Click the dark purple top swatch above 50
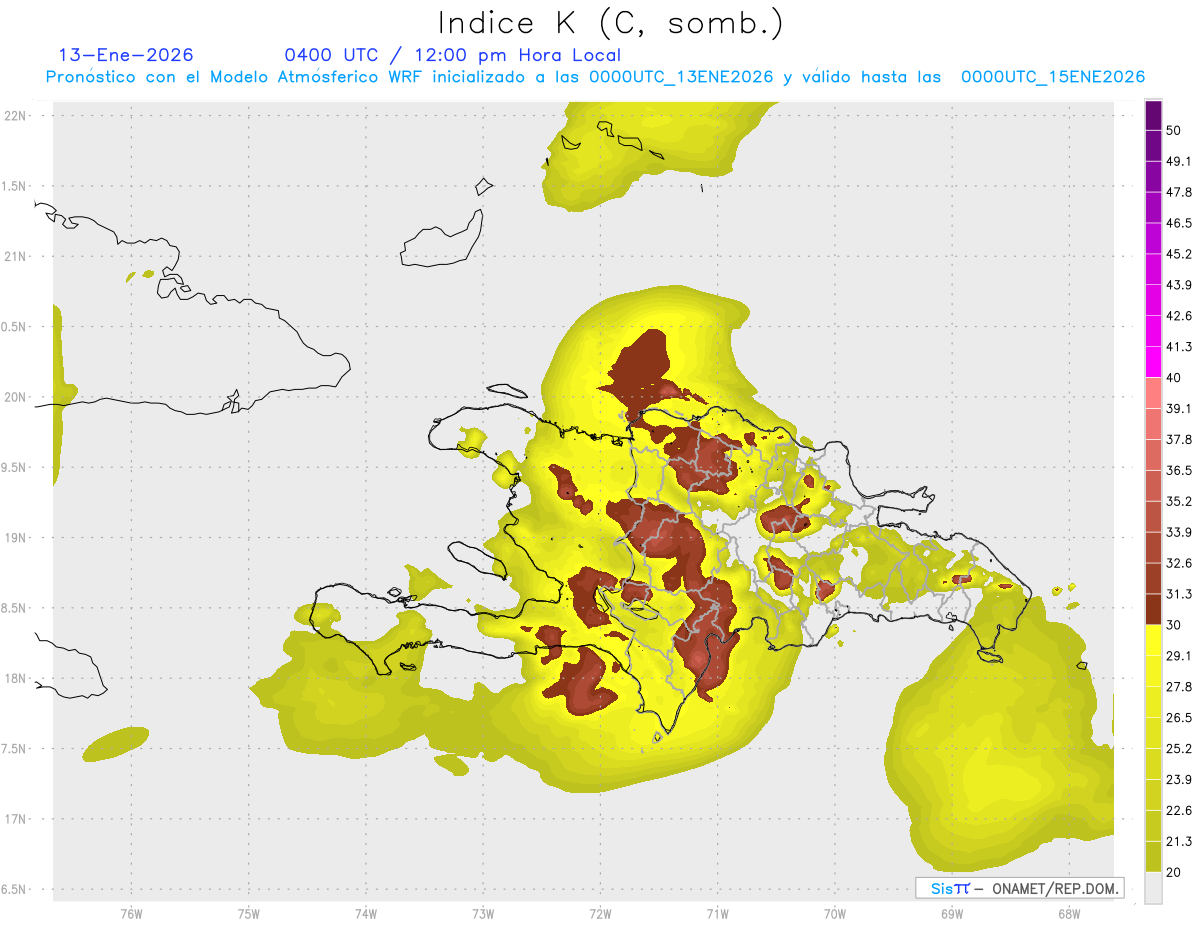1200x927 pixels. 1153,115
